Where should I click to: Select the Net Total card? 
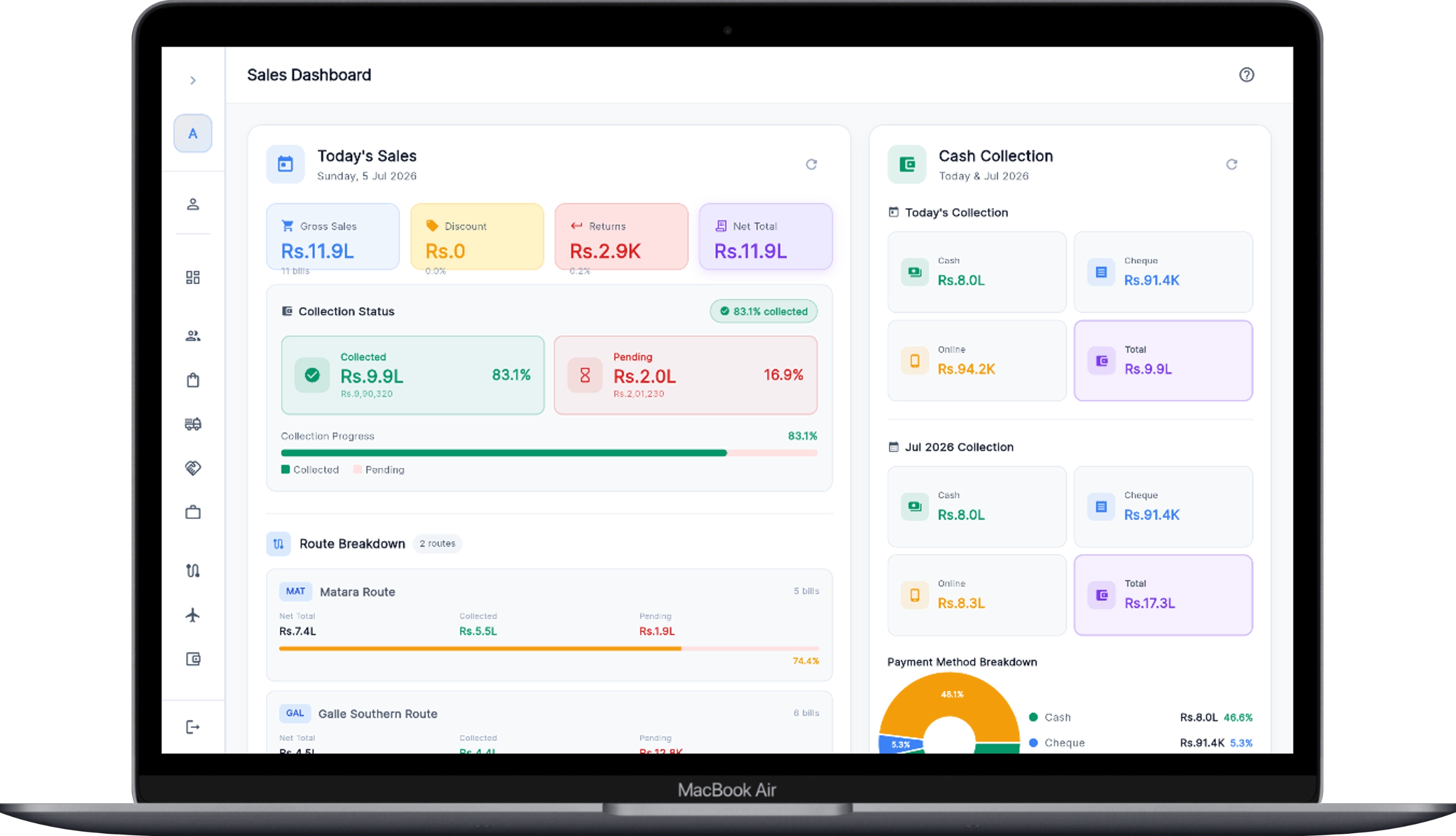pos(766,236)
